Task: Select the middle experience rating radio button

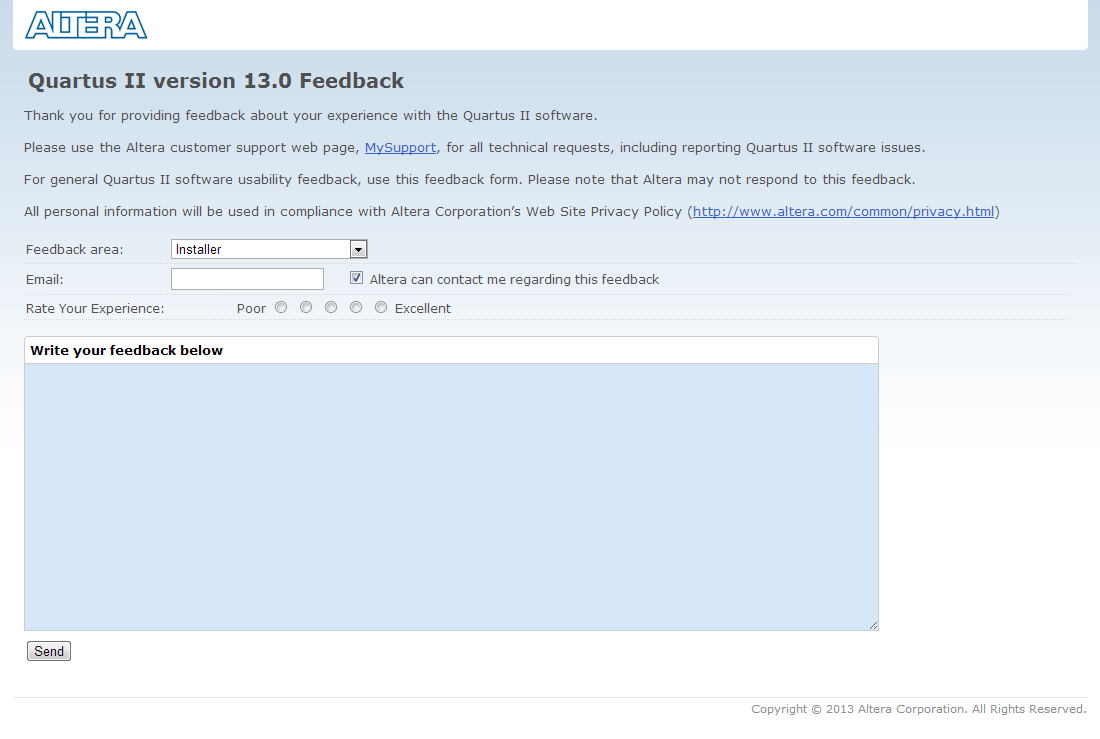Action: [331, 307]
